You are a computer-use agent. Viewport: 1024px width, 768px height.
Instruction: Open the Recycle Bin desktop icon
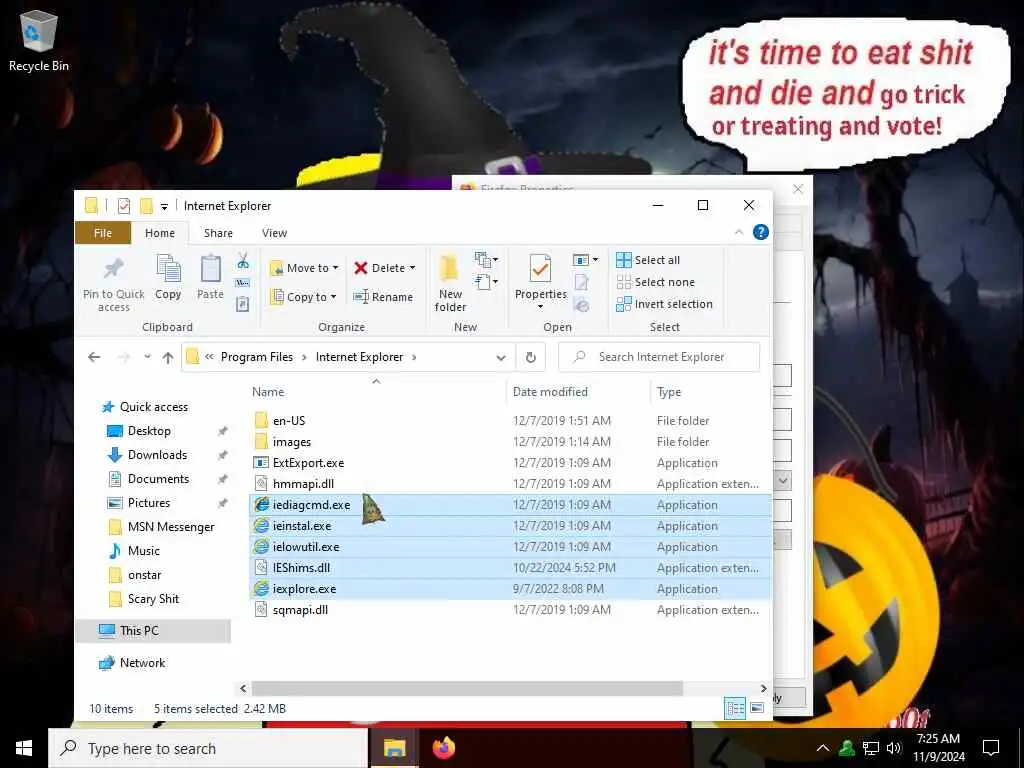pos(39,41)
